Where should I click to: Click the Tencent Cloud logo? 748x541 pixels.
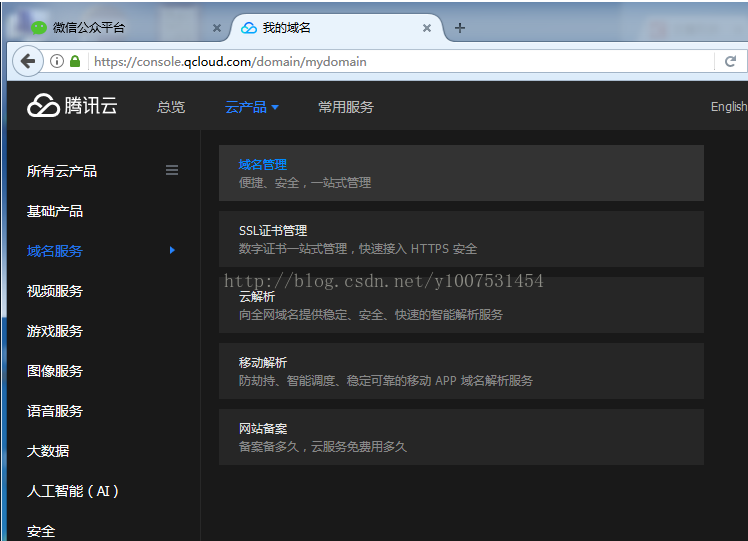[72, 106]
